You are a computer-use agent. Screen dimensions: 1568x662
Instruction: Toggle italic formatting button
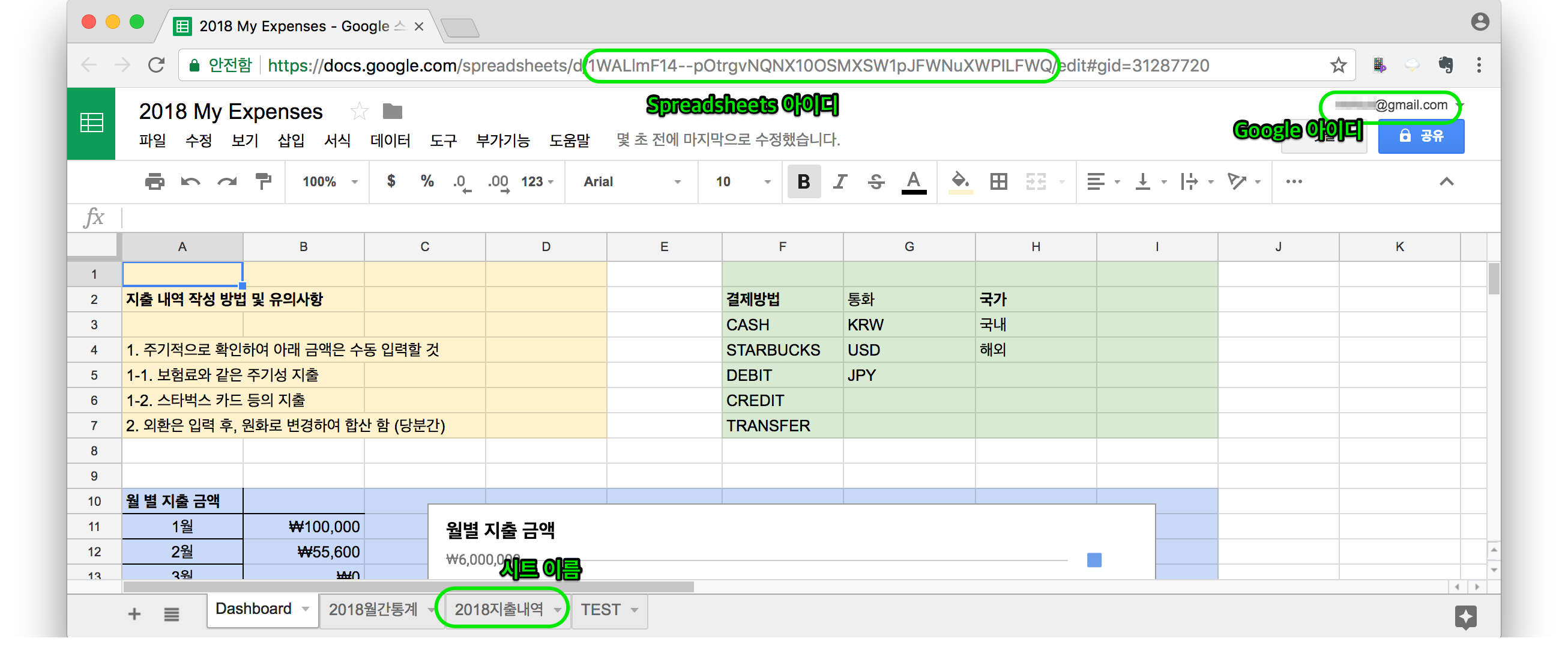pyautogui.click(x=840, y=181)
